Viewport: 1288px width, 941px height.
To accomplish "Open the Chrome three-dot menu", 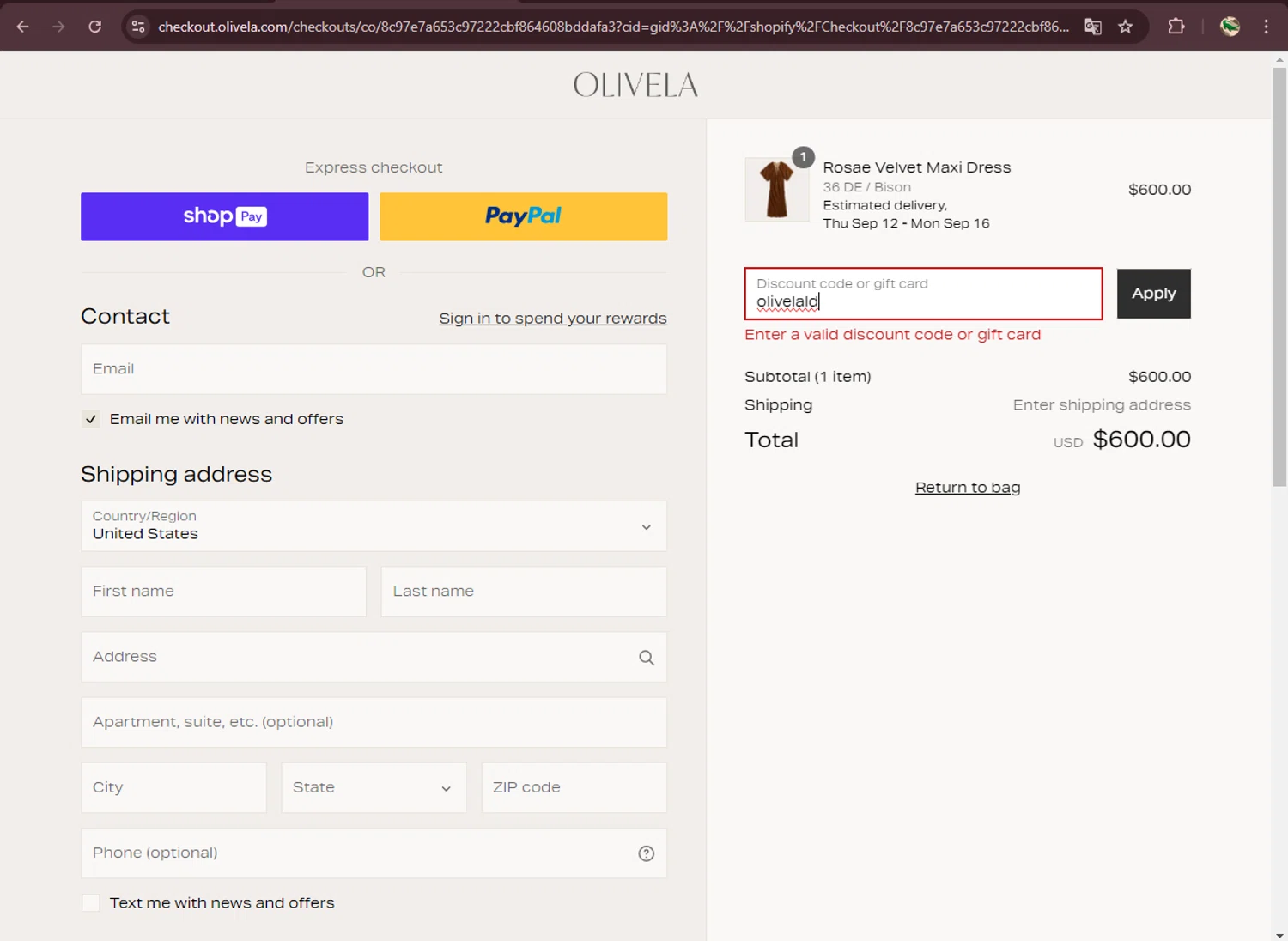I will pos(1267,27).
